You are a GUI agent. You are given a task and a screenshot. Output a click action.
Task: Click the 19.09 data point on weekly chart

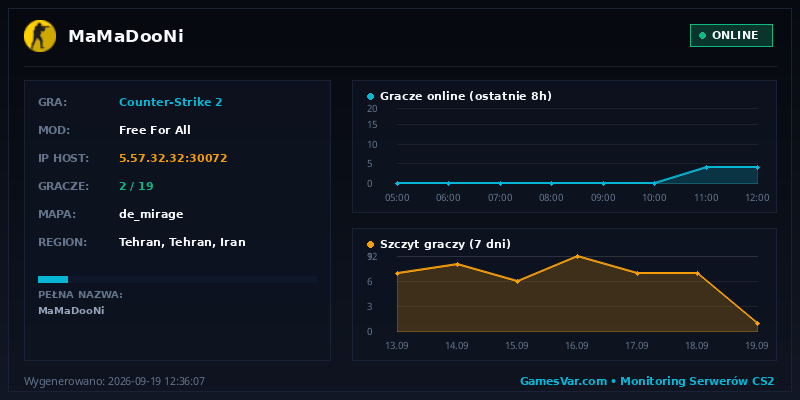pyautogui.click(x=757, y=323)
